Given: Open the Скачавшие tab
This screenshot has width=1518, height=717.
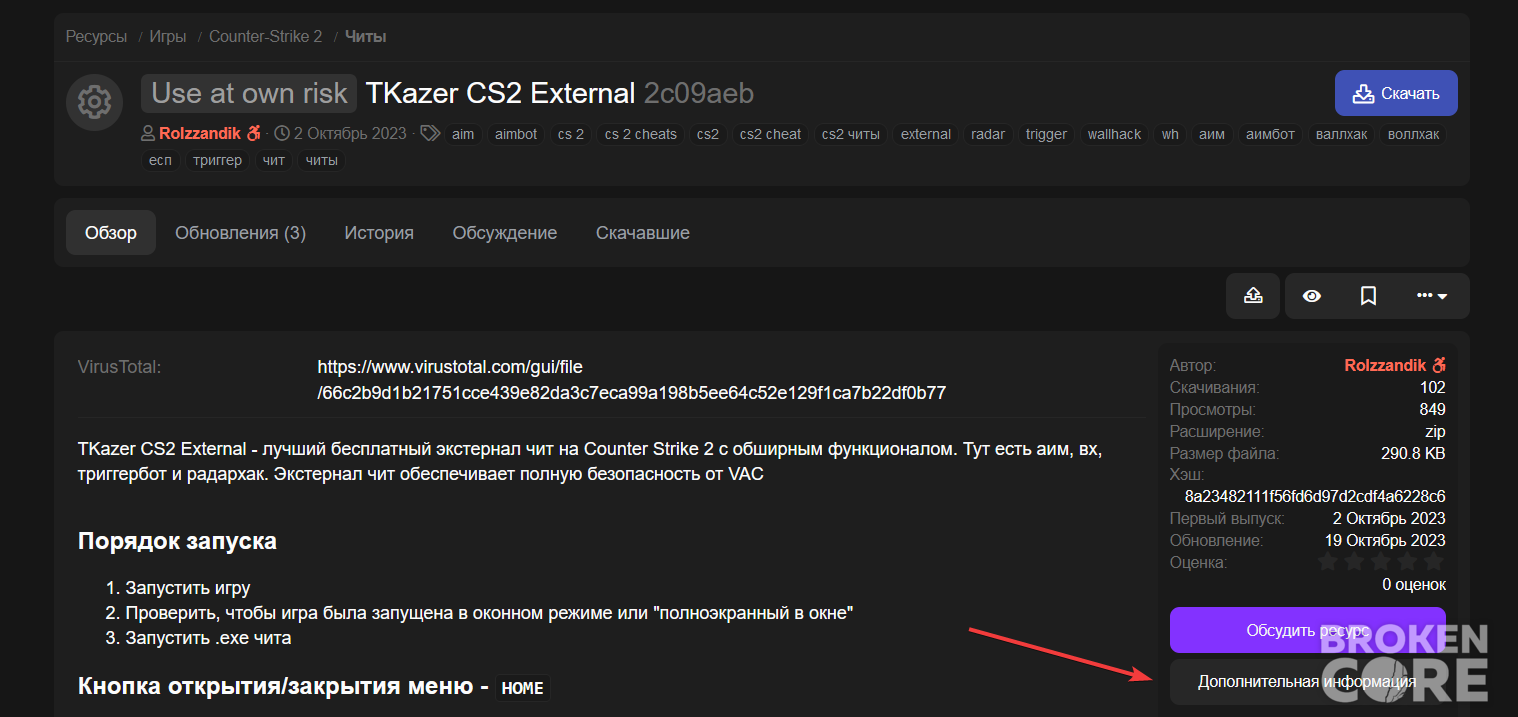Looking at the screenshot, I should coord(643,233).
